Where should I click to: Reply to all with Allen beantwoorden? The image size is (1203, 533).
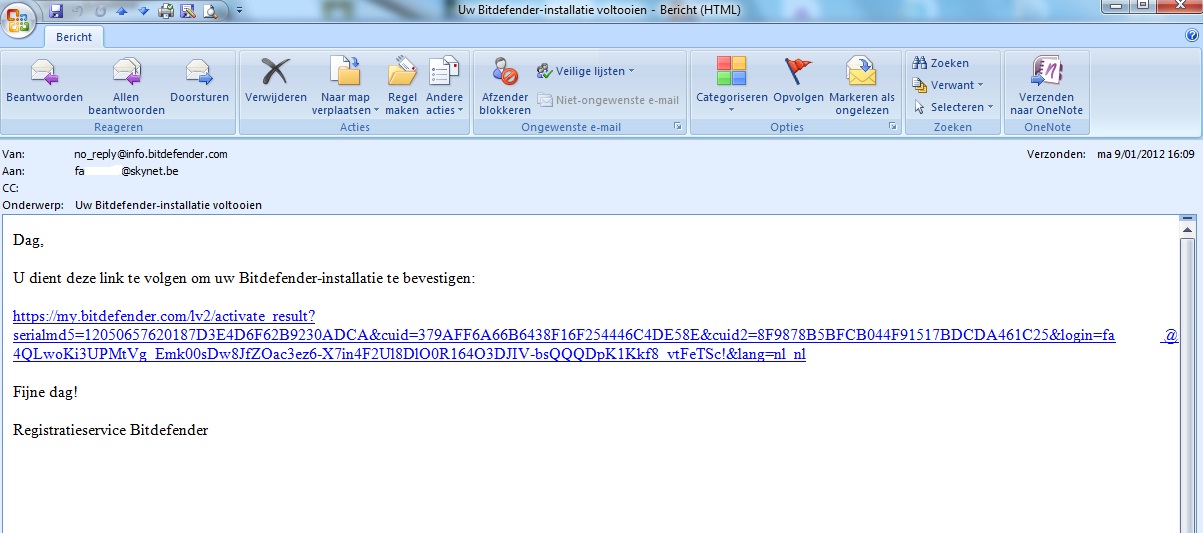pyautogui.click(x=127, y=85)
